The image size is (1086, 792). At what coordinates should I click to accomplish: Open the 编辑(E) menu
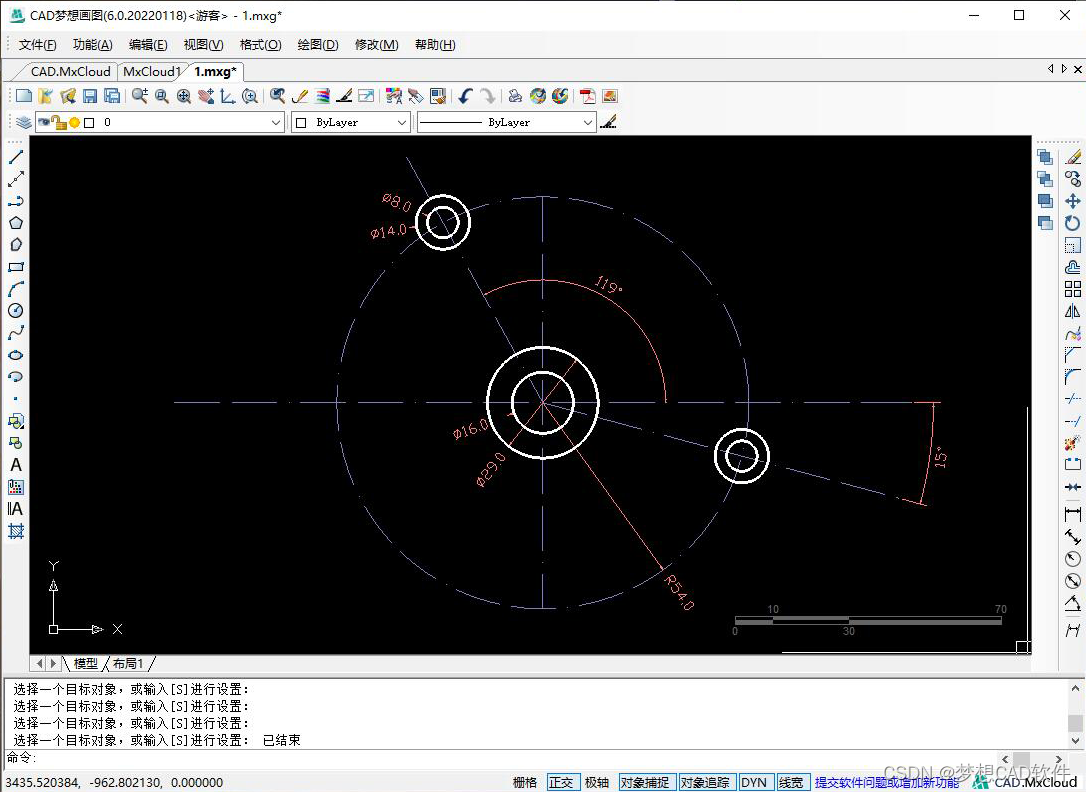pos(148,45)
